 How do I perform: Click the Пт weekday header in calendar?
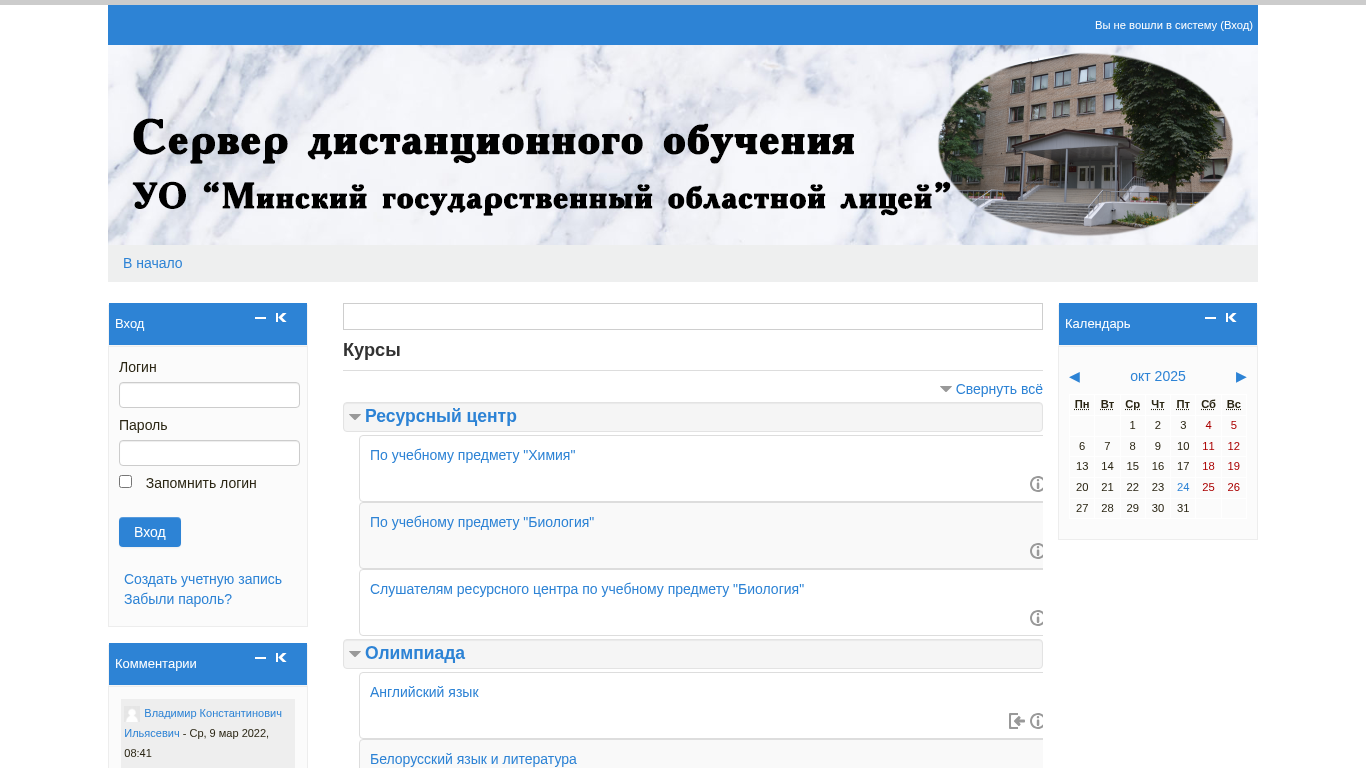1183,404
